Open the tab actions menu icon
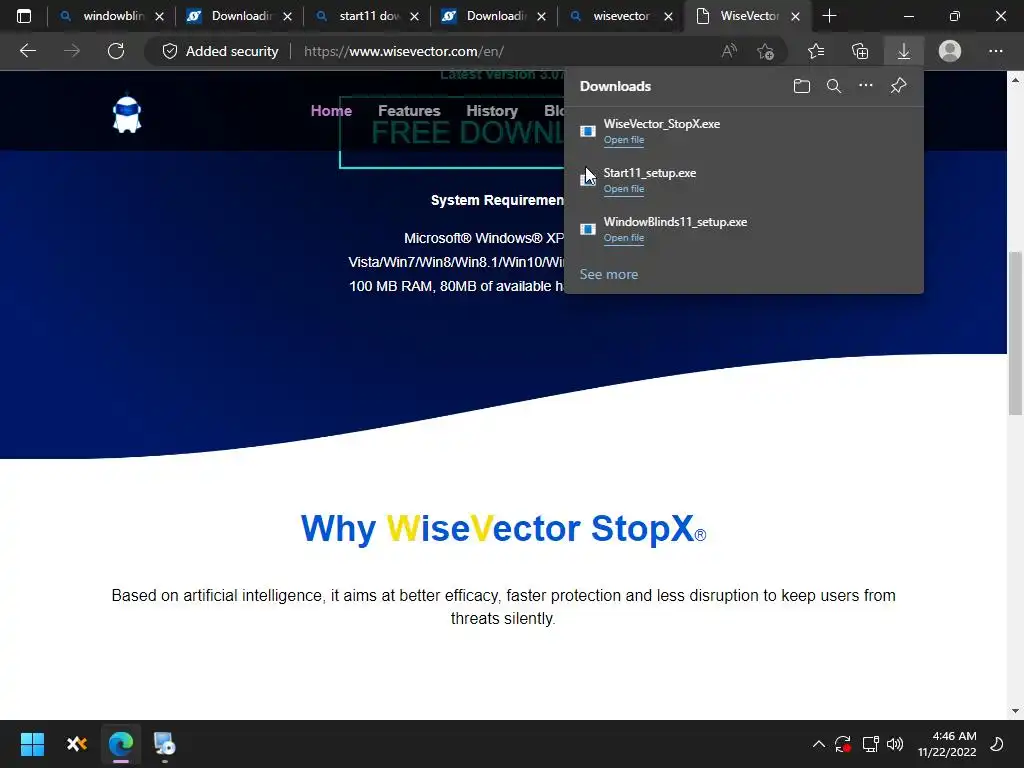 [x=24, y=16]
